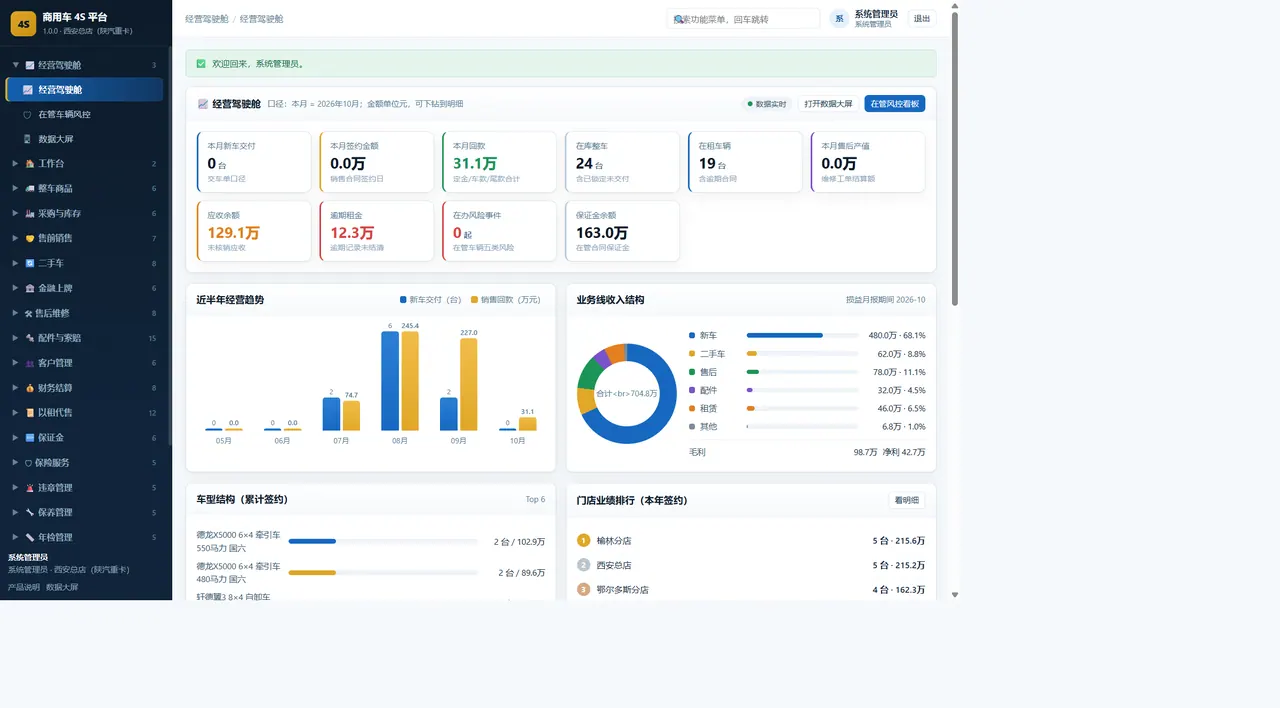
Task: Open the 本月回款 31.1万 KPI card
Action: pyautogui.click(x=499, y=162)
